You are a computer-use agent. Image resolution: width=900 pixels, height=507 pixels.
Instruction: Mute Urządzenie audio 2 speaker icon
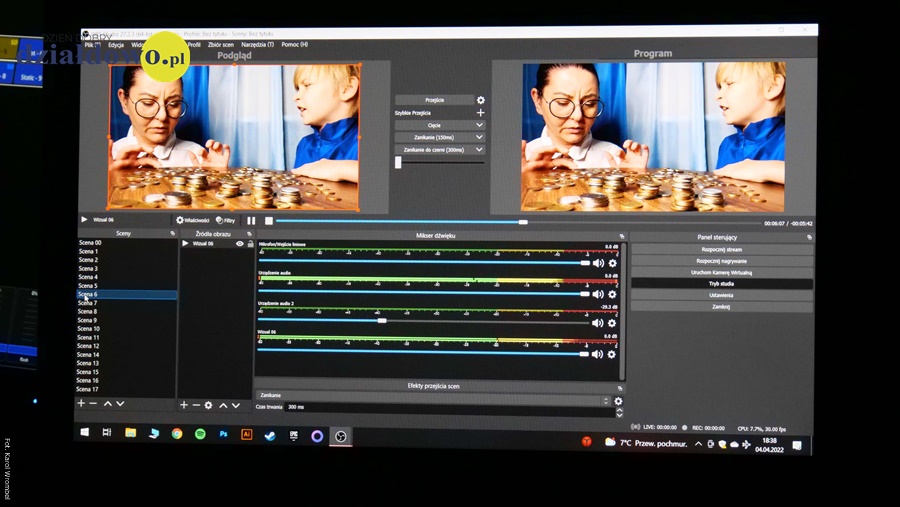coord(598,323)
